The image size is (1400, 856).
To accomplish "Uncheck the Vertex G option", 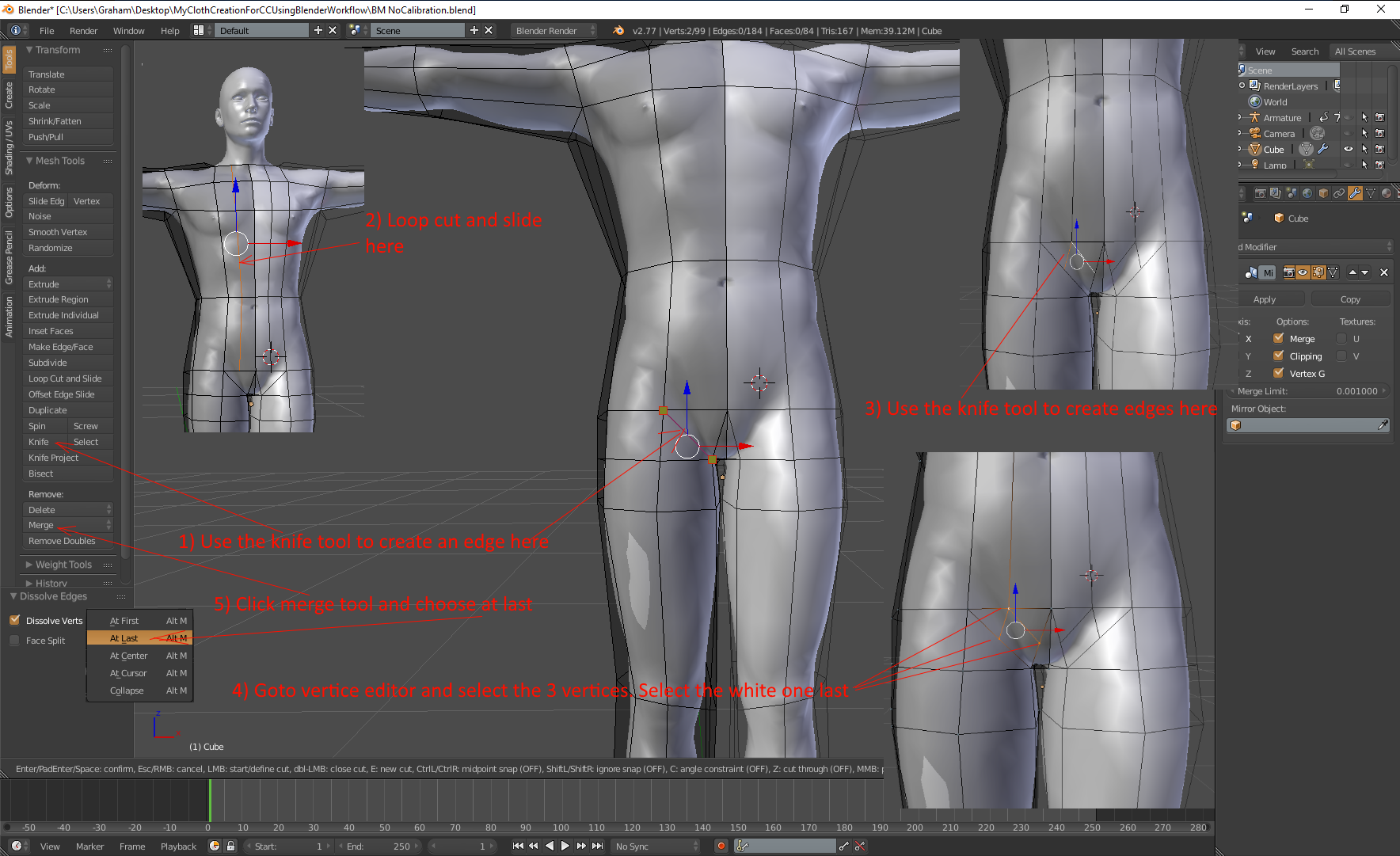I will (x=1278, y=373).
